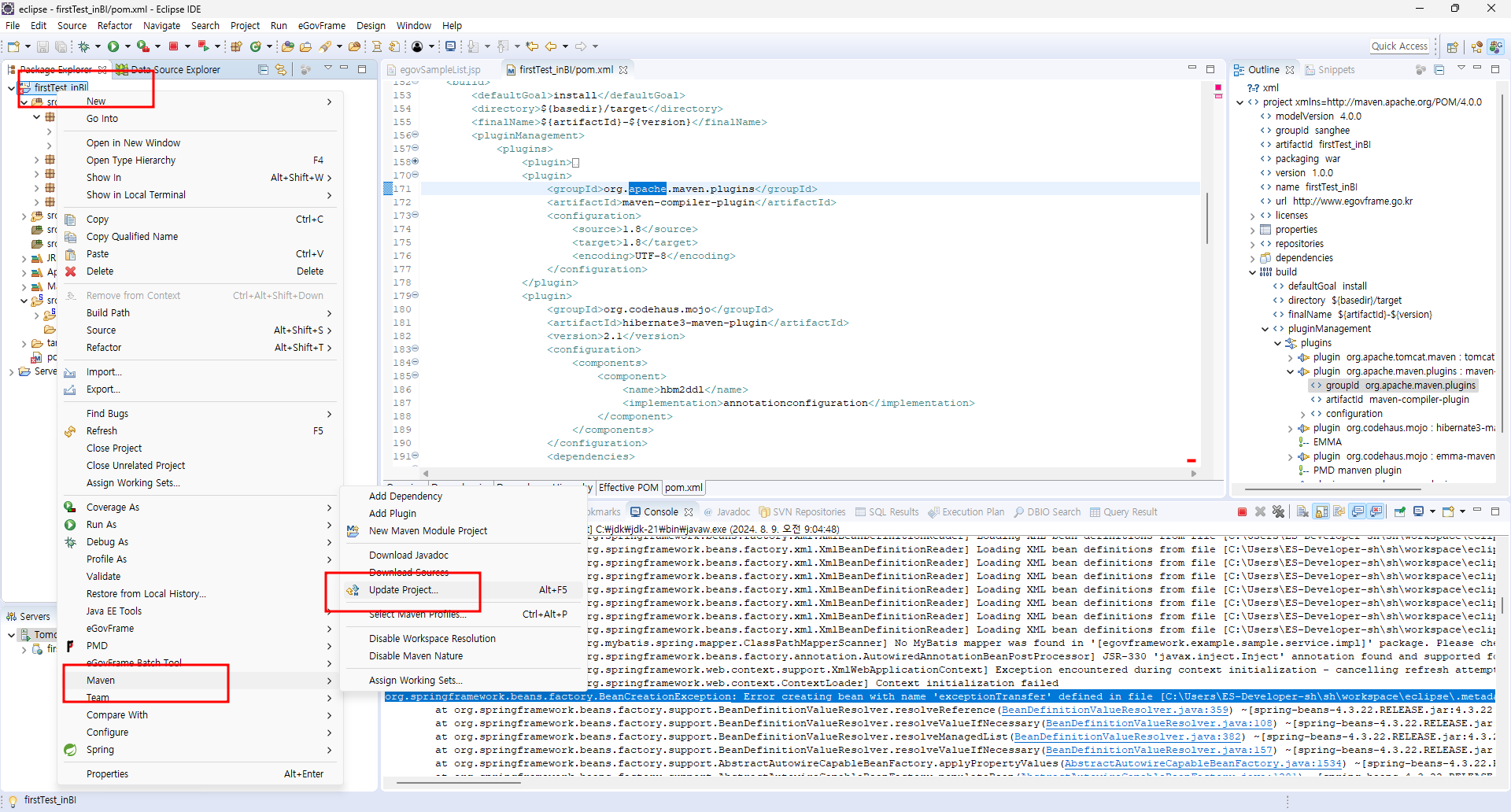Click the Open Perspective icon
This screenshot has width=1511, height=812.
pyautogui.click(x=1452, y=46)
